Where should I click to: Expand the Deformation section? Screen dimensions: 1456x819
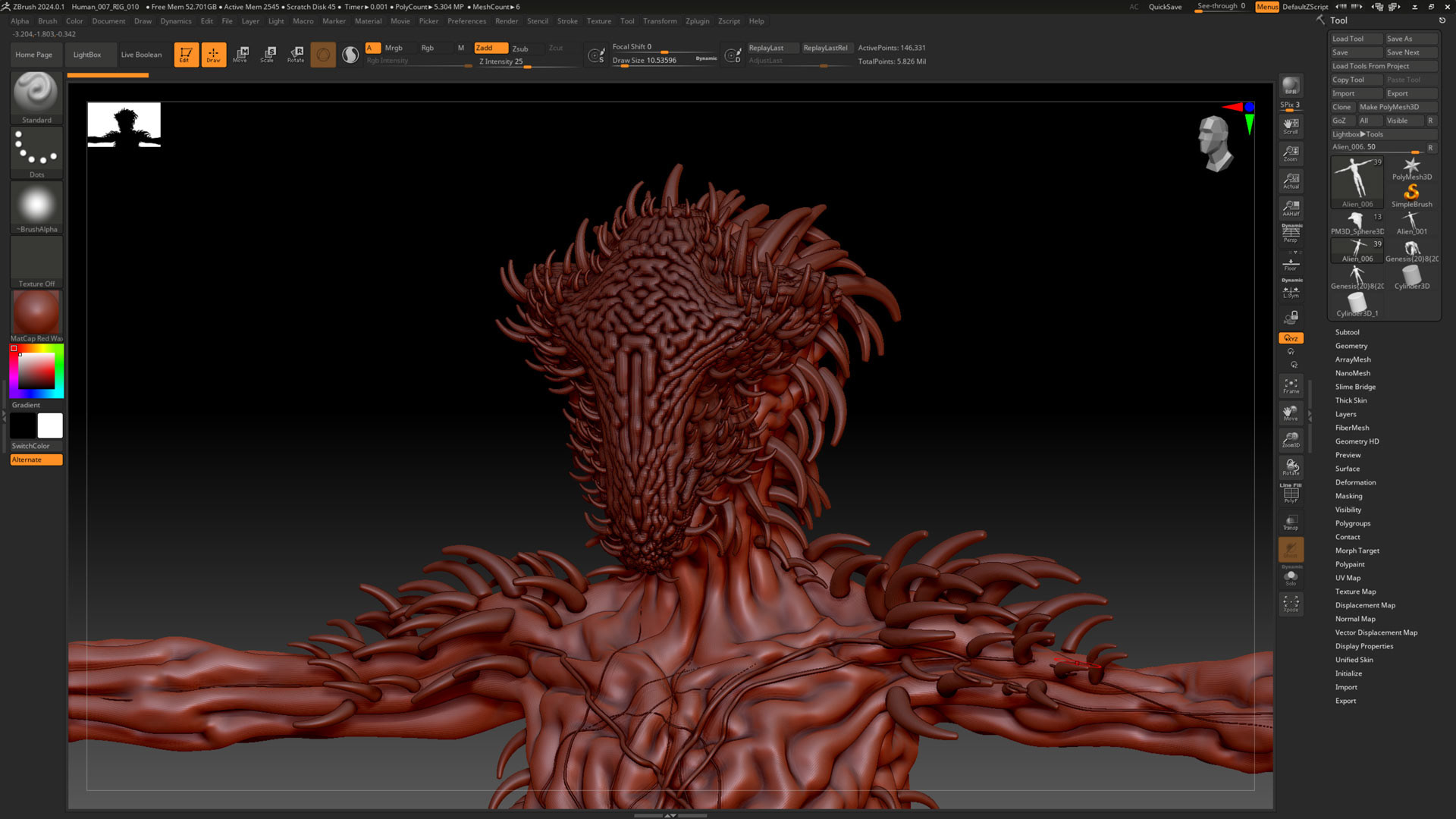1355,482
